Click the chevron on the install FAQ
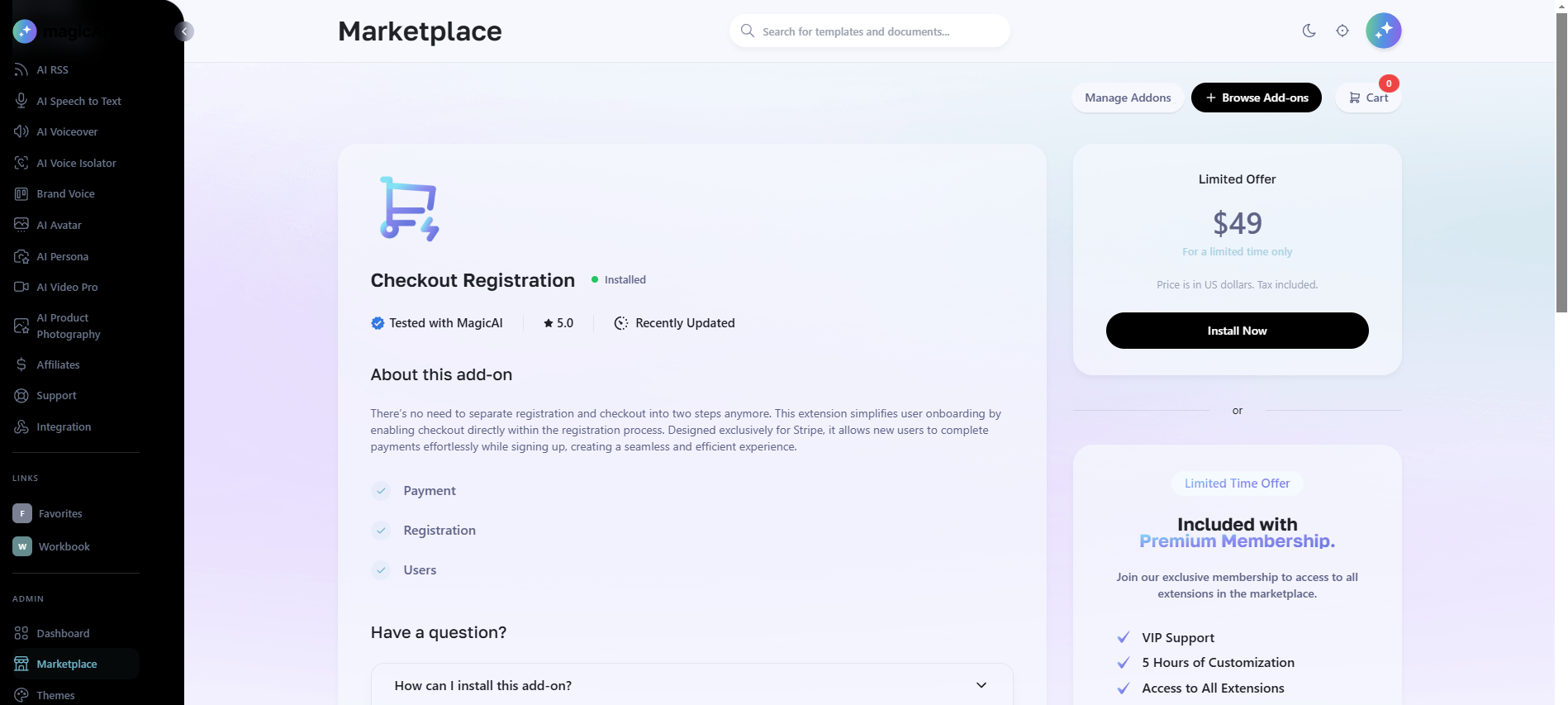This screenshot has height=705, width=1568. pyautogui.click(x=981, y=685)
